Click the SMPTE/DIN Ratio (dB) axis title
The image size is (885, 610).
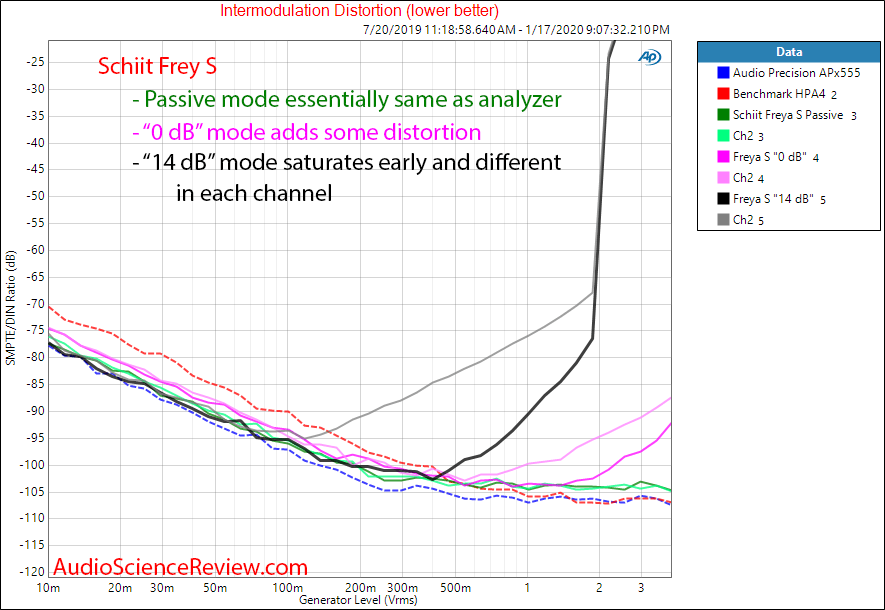pyautogui.click(x=10, y=308)
